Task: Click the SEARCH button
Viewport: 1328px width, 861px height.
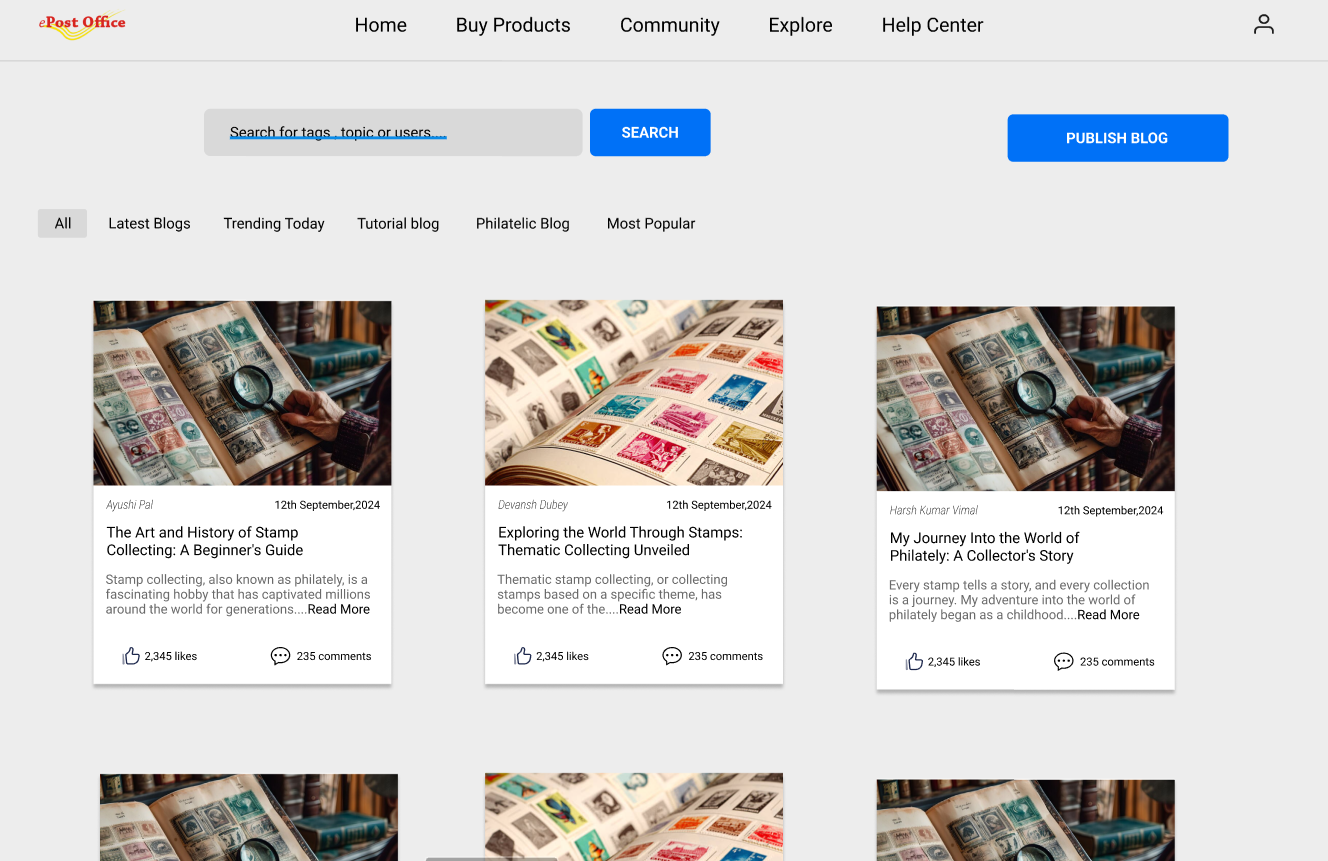Action: coord(650,132)
